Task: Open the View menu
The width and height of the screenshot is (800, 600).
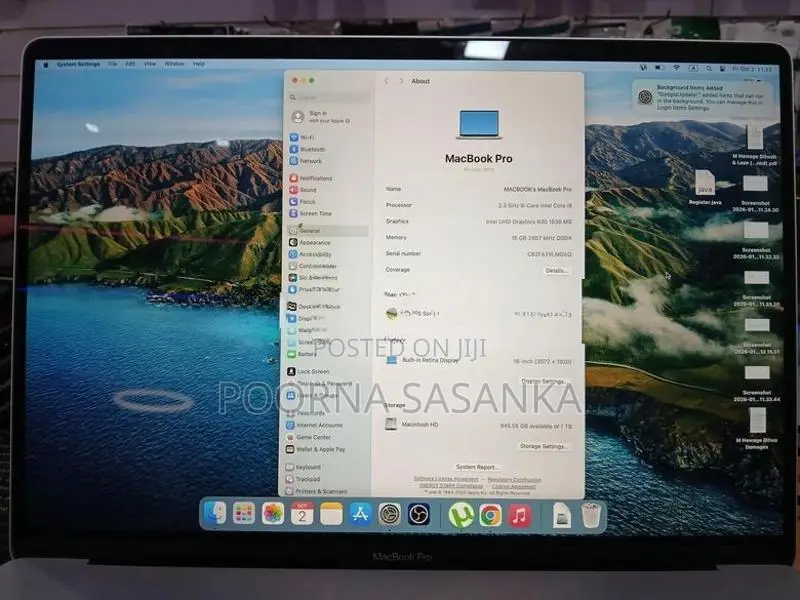Action: point(149,64)
